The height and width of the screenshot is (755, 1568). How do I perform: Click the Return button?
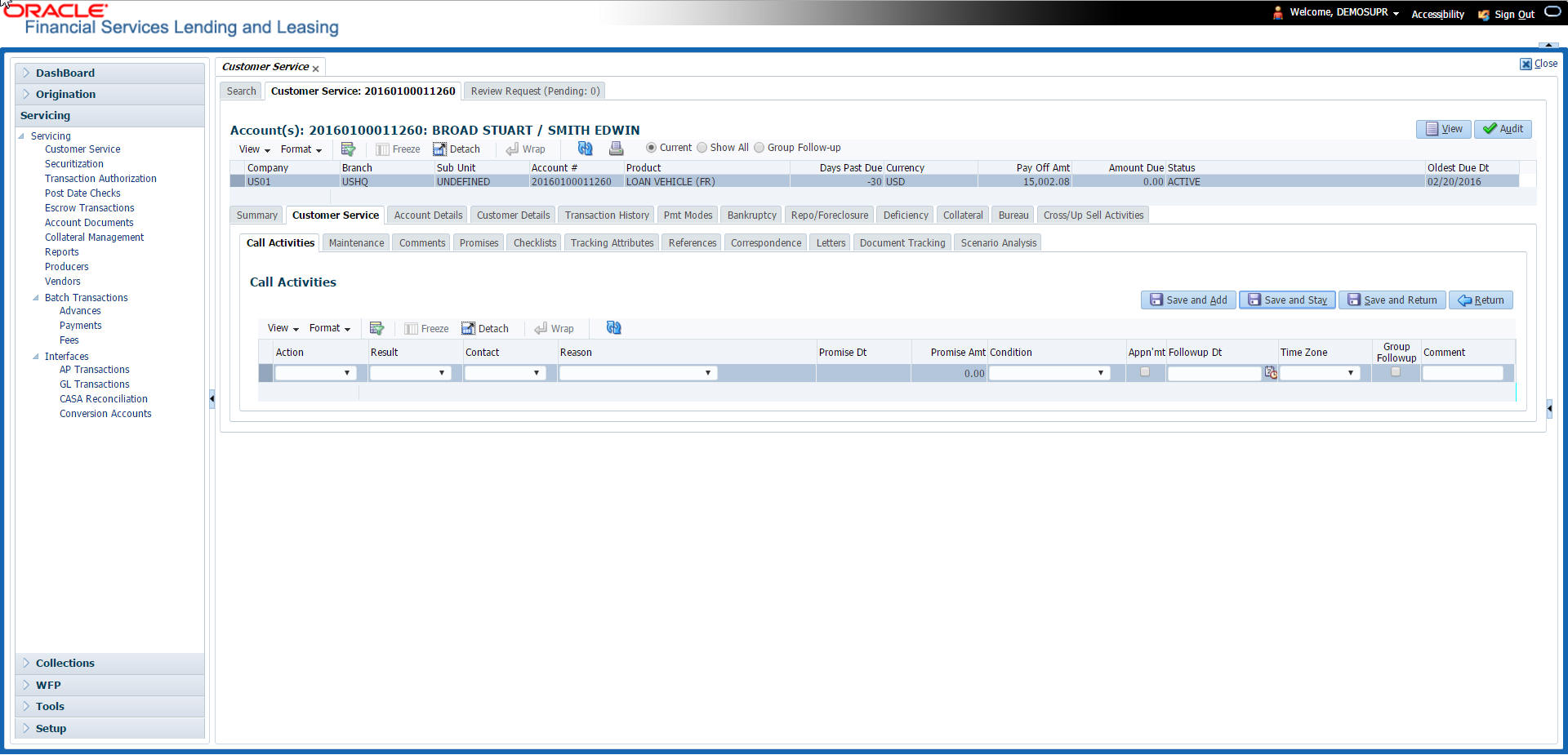1481,300
